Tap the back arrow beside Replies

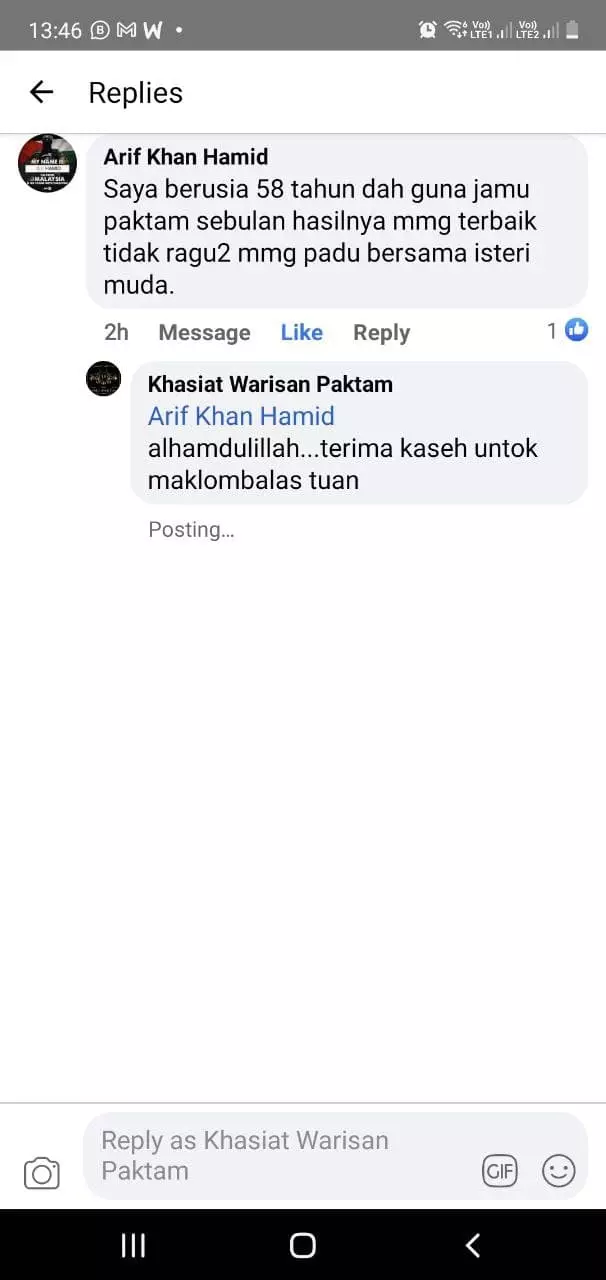pos(41,92)
